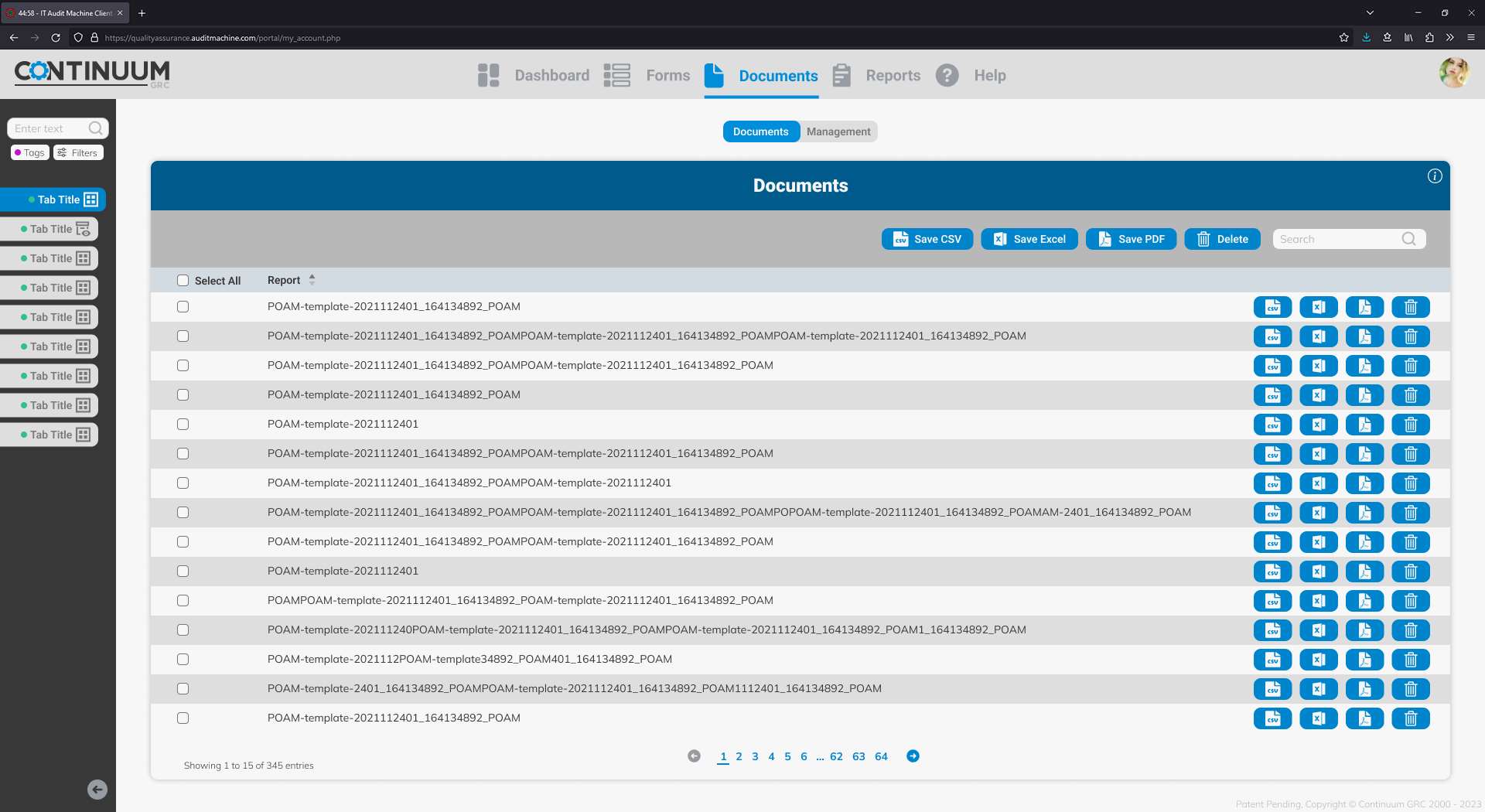Open the Tags selector in sidebar
This screenshot has width=1485, height=812.
coord(30,153)
